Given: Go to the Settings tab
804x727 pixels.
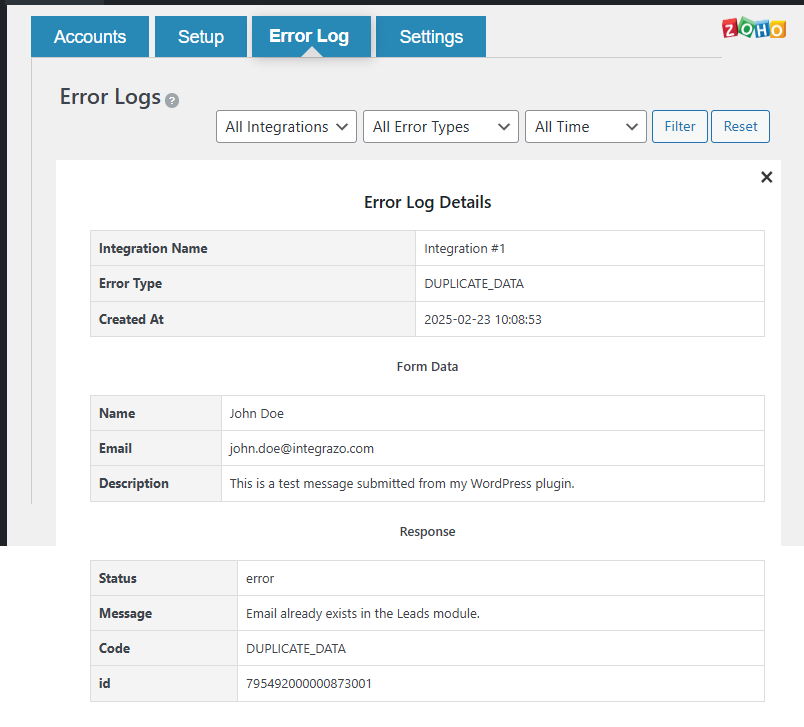Looking at the screenshot, I should 431,36.
